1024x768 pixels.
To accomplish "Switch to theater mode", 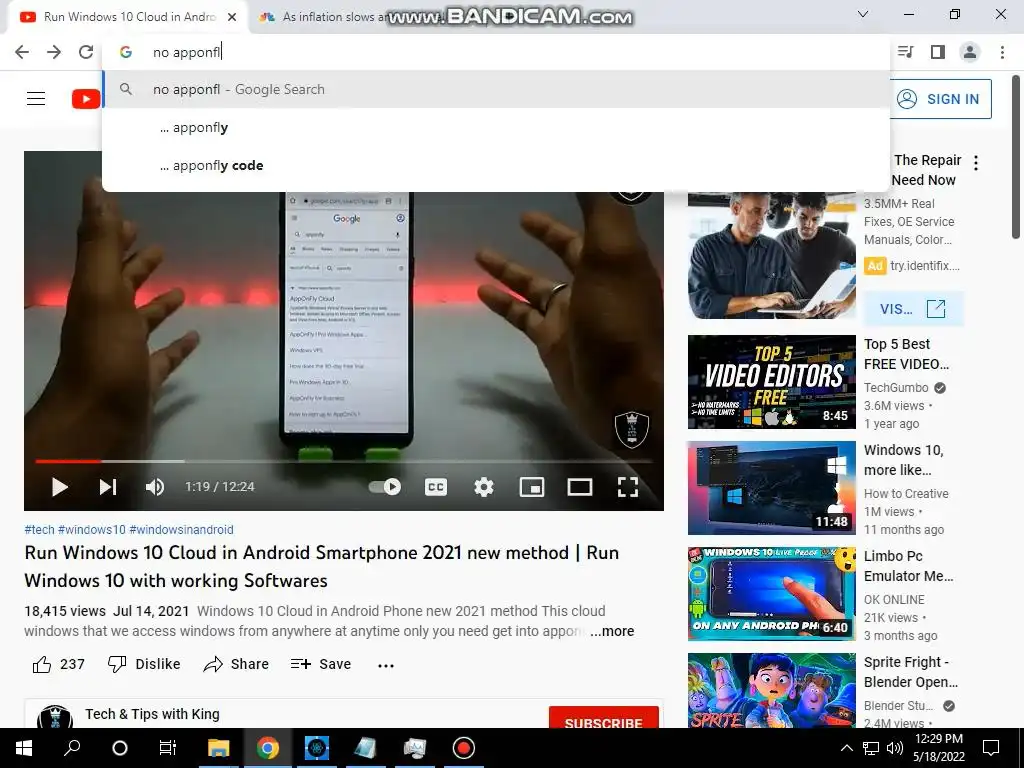I will point(580,487).
